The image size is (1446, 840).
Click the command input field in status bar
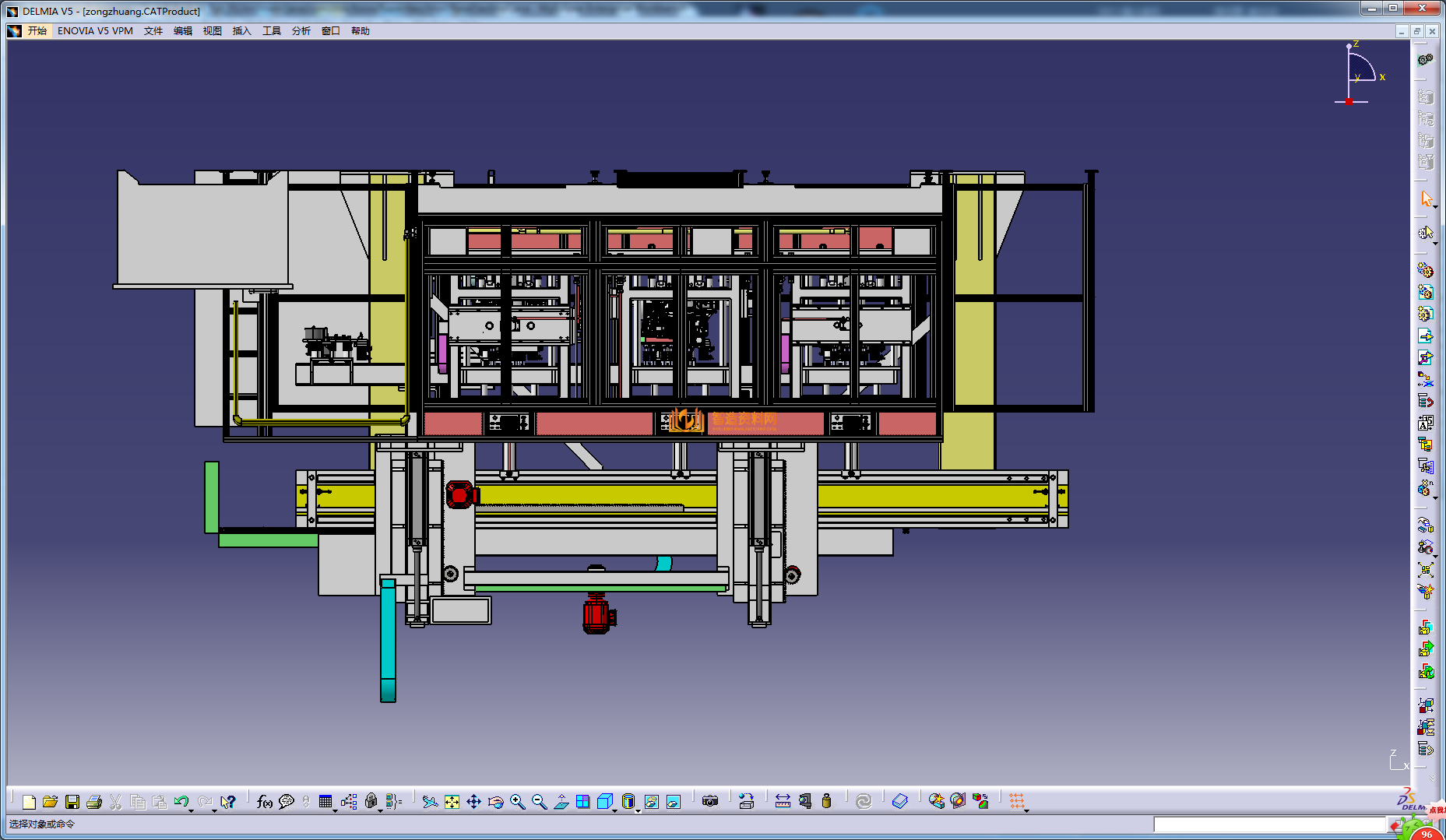point(1269,824)
